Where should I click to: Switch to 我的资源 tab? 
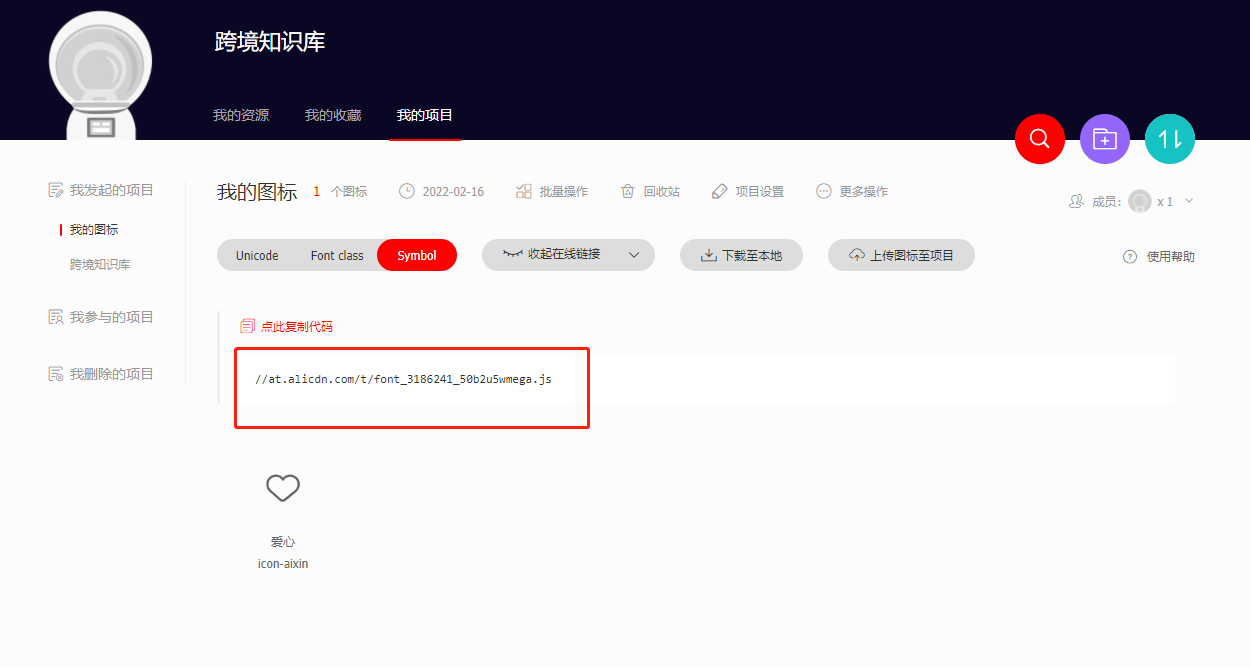pos(241,115)
